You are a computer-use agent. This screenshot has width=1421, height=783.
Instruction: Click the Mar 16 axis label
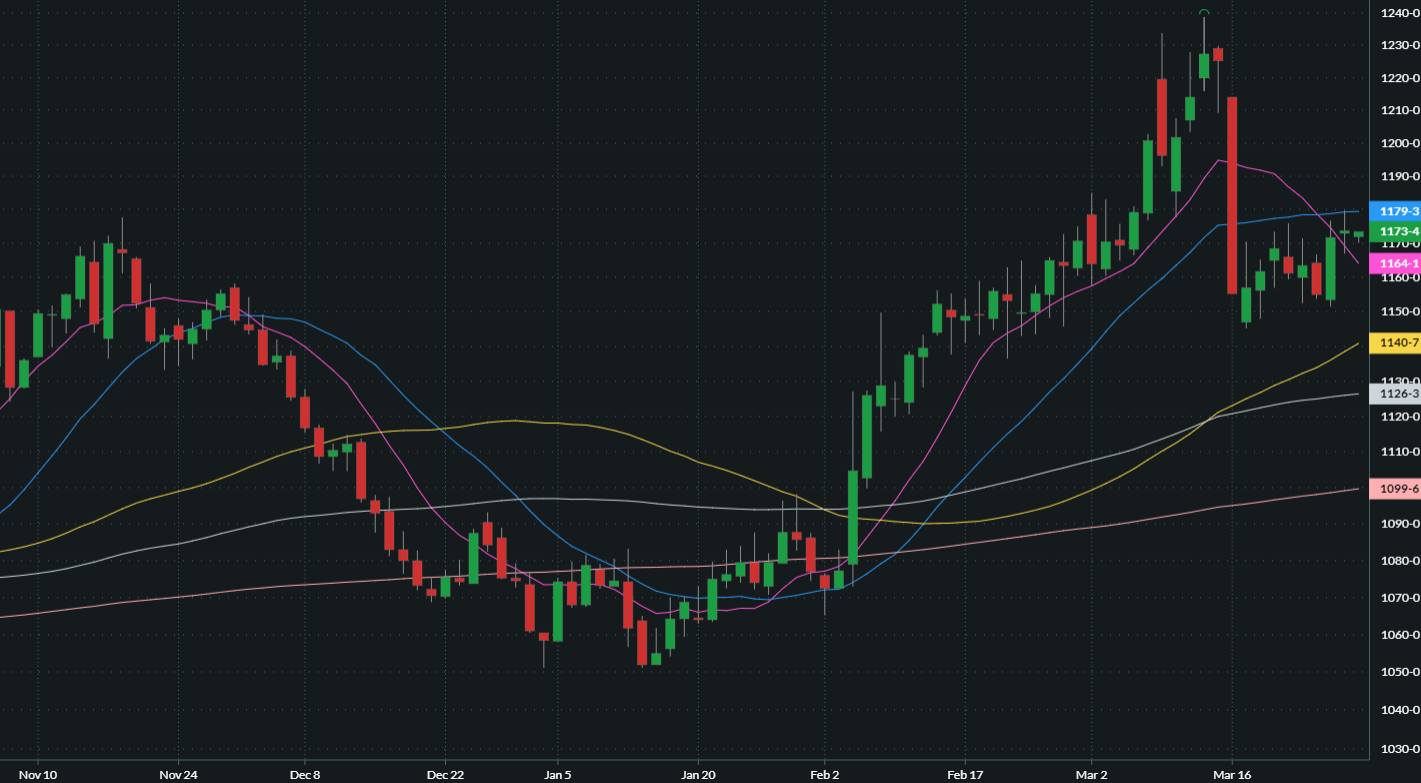point(1233,774)
